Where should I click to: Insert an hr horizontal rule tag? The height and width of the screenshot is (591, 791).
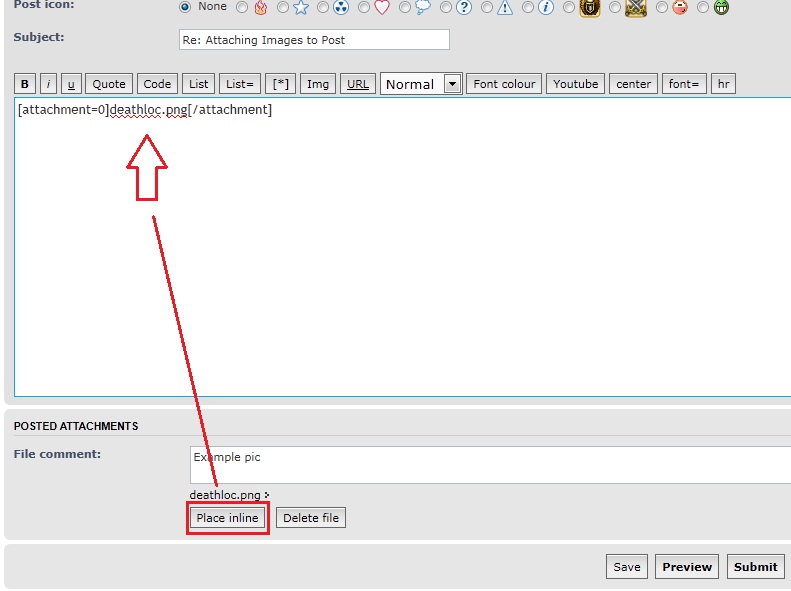723,84
